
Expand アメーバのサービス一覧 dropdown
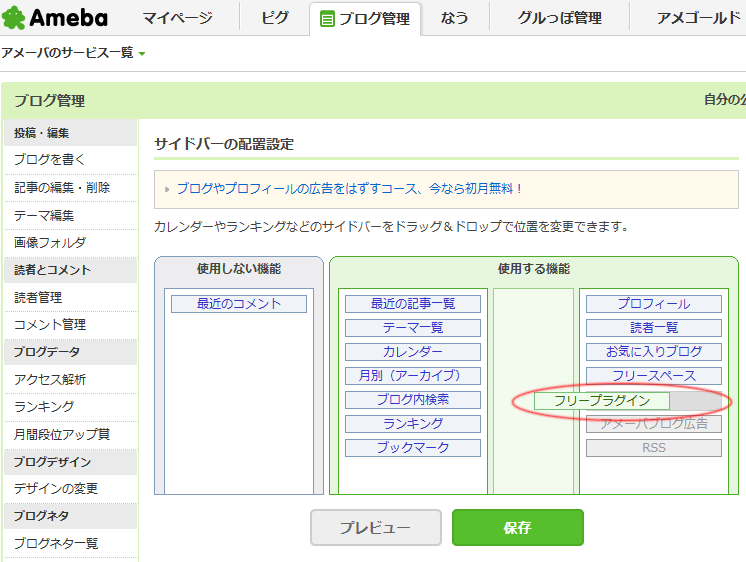(x=73, y=52)
